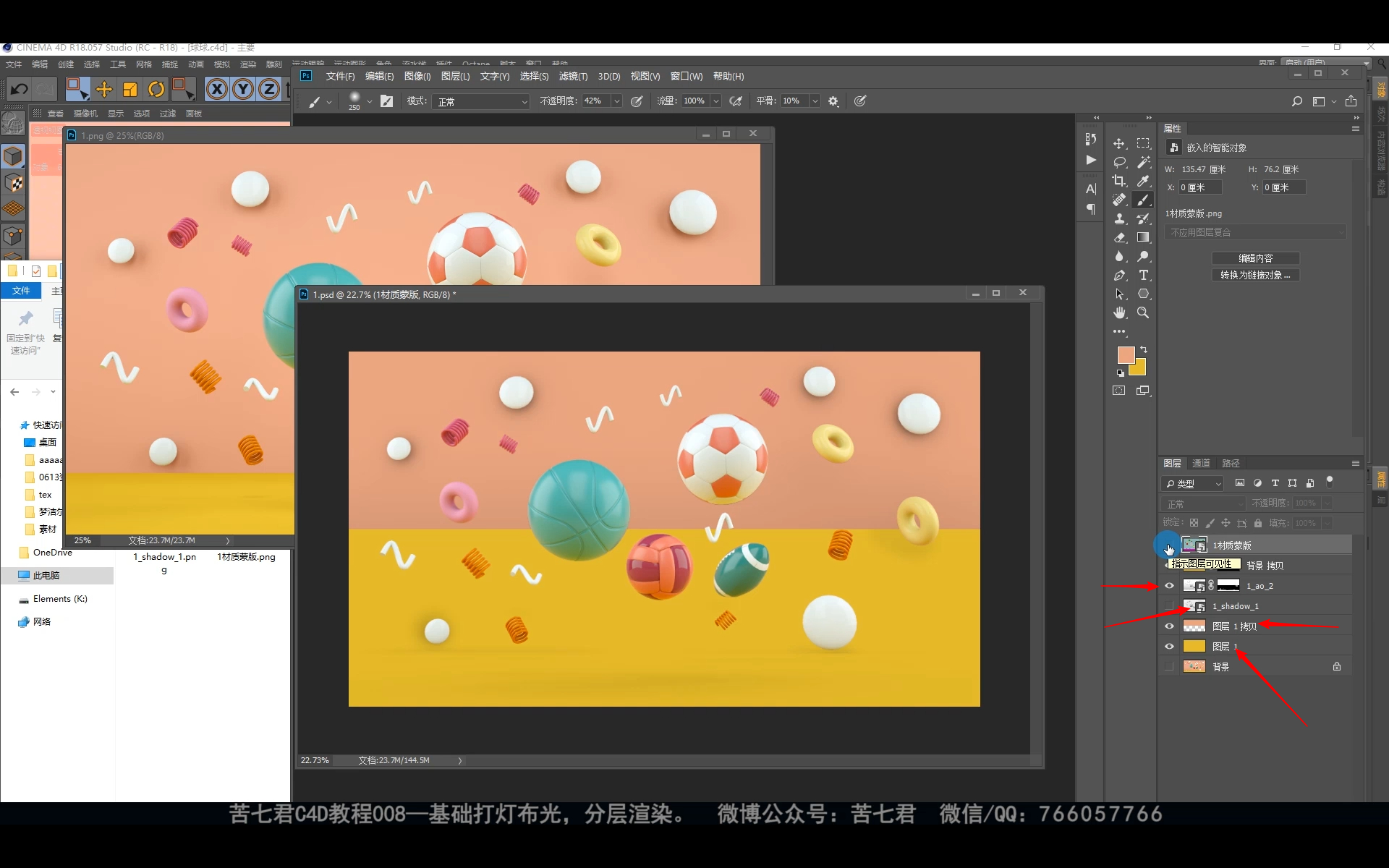
Task: Pick the yellow background color swatch
Action: (1139, 370)
